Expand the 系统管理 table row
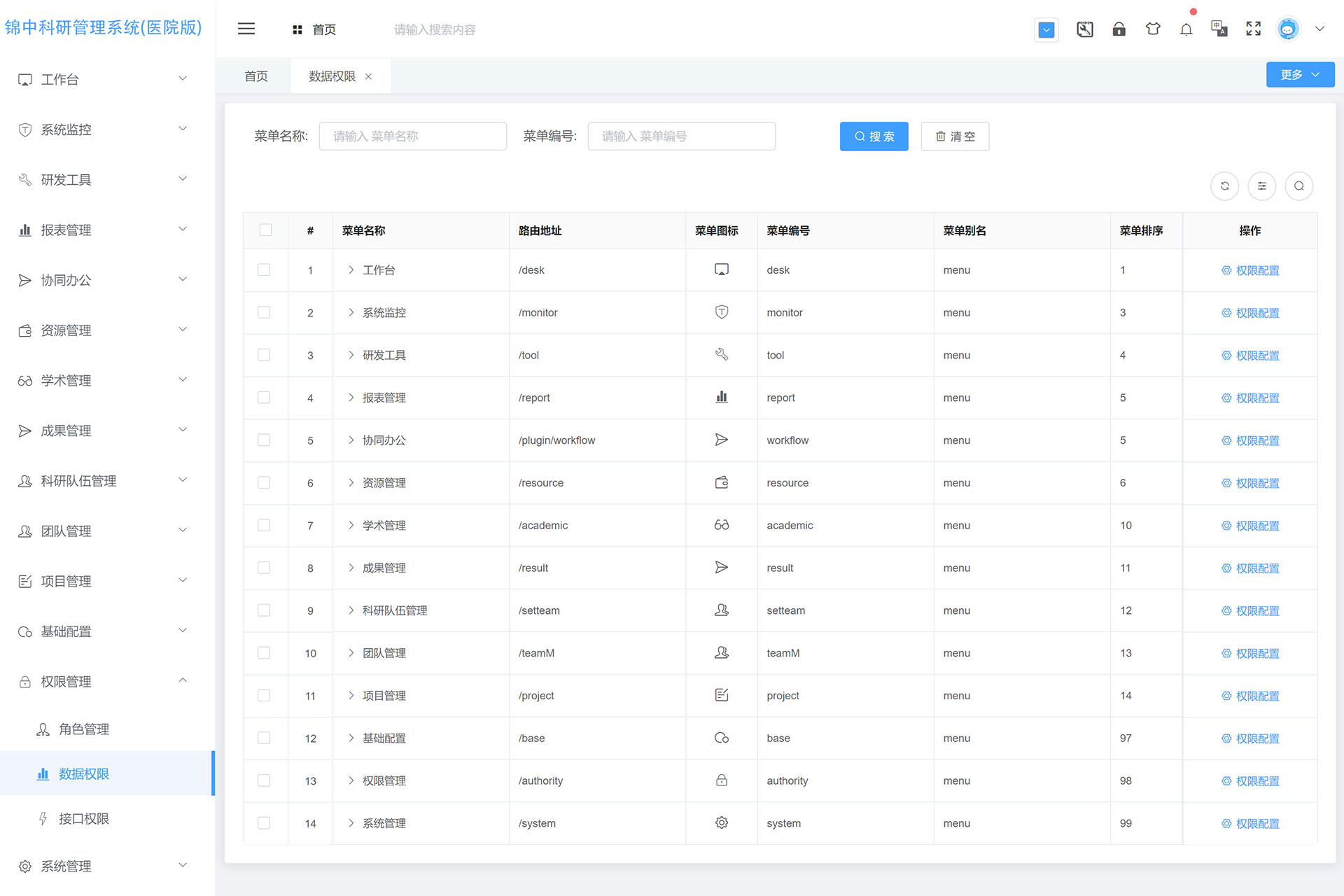Image resolution: width=1344 pixels, height=896 pixels. pyautogui.click(x=351, y=823)
